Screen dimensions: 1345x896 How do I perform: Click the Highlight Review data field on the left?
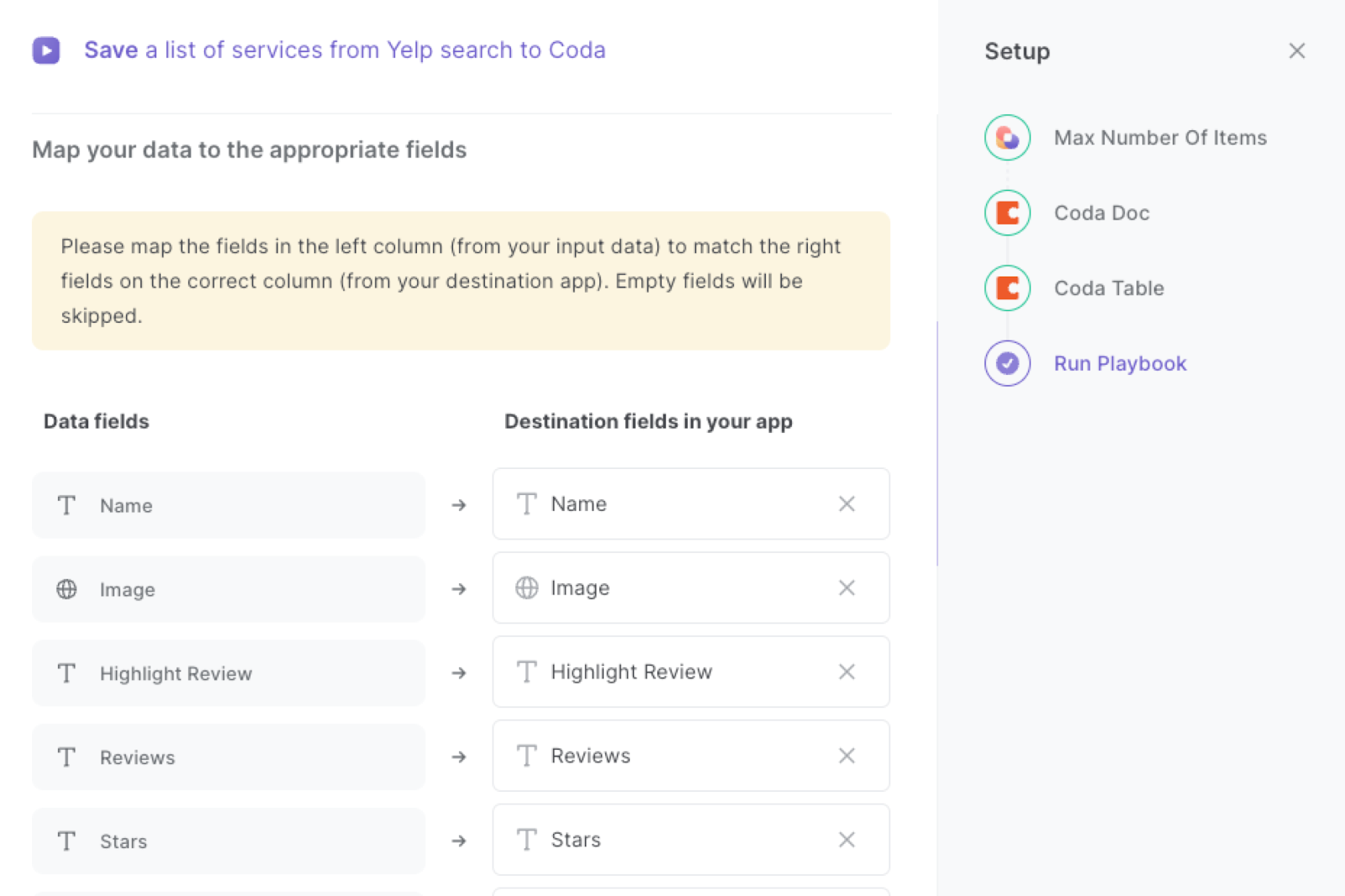pos(229,673)
